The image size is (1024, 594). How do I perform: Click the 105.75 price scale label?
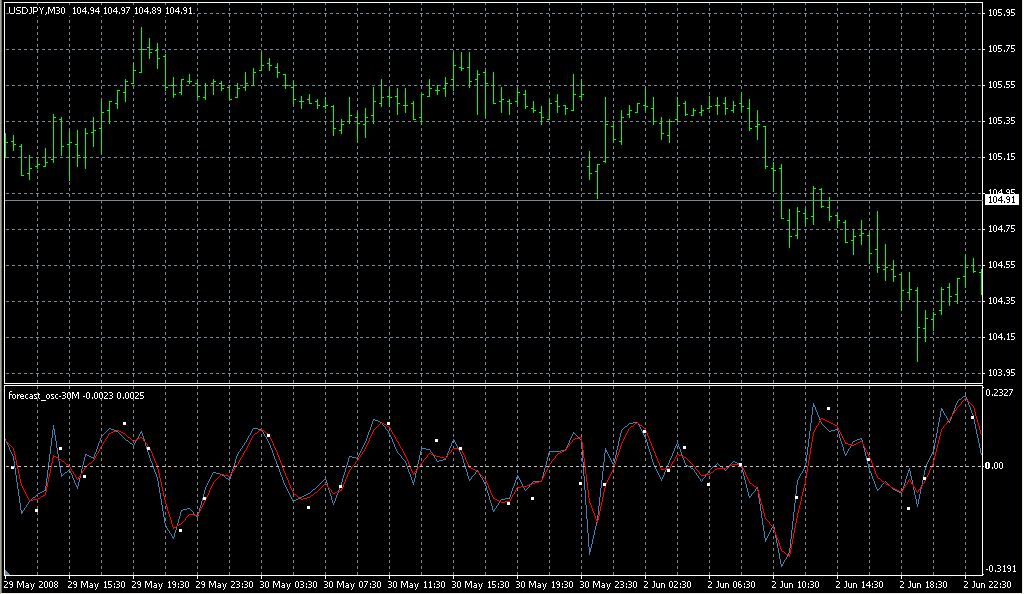click(x=1000, y=49)
